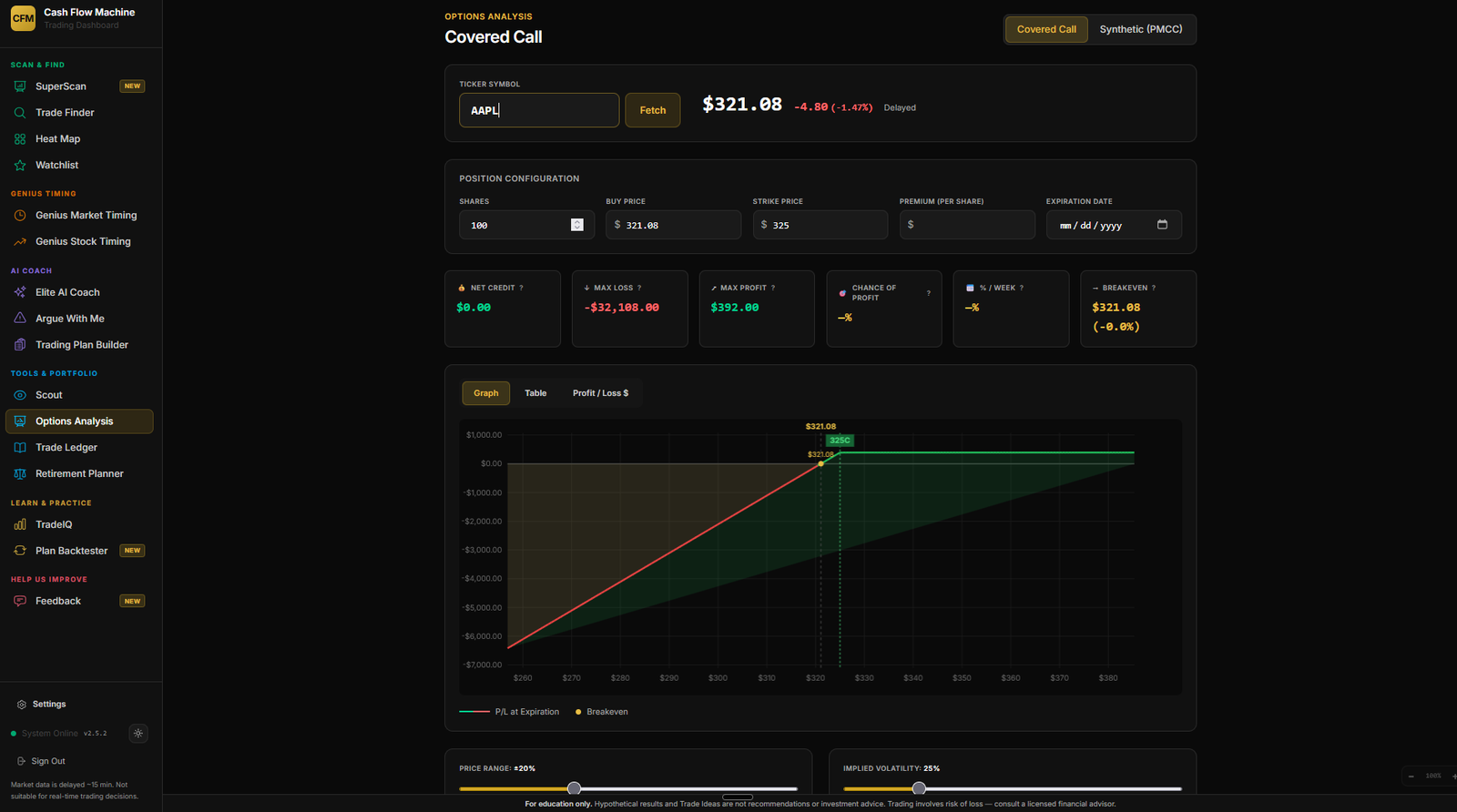The image size is (1457, 812).
Task: Click the 325C strike marker on chart
Action: 840,441
